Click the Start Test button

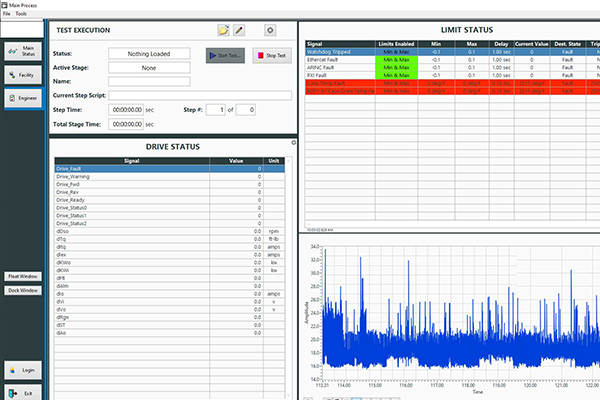coord(225,56)
